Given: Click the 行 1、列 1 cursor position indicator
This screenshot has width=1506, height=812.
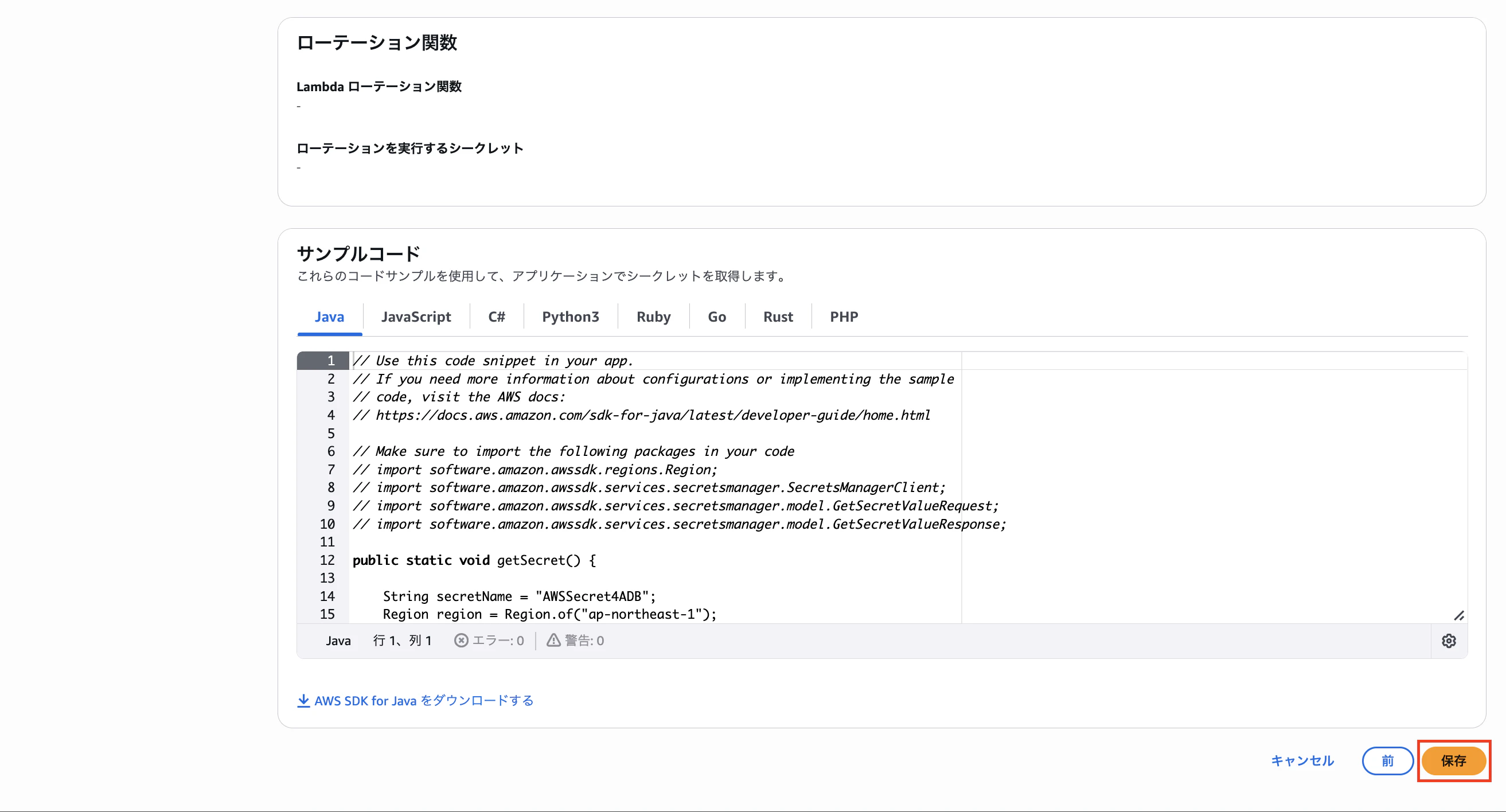Looking at the screenshot, I should pyautogui.click(x=402, y=640).
